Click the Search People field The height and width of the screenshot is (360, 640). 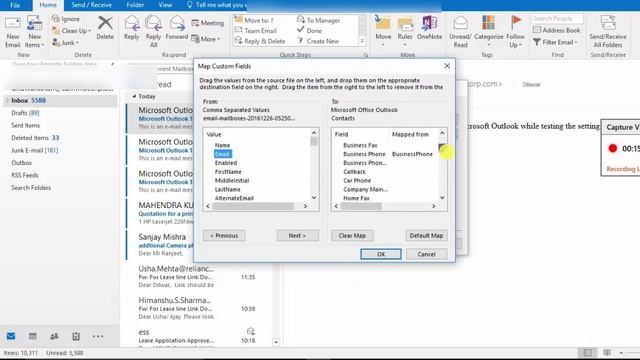pyautogui.click(x=557, y=19)
